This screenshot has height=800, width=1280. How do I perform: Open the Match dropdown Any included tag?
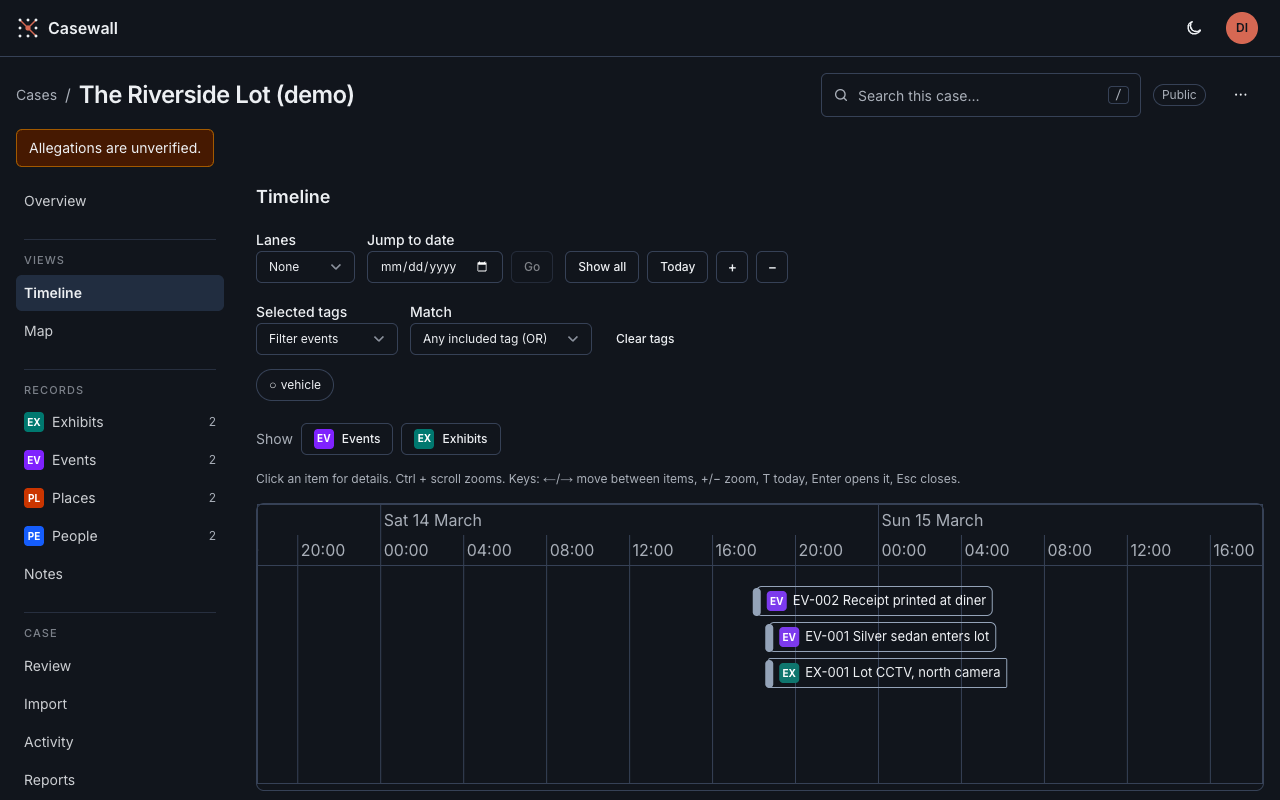[501, 339]
